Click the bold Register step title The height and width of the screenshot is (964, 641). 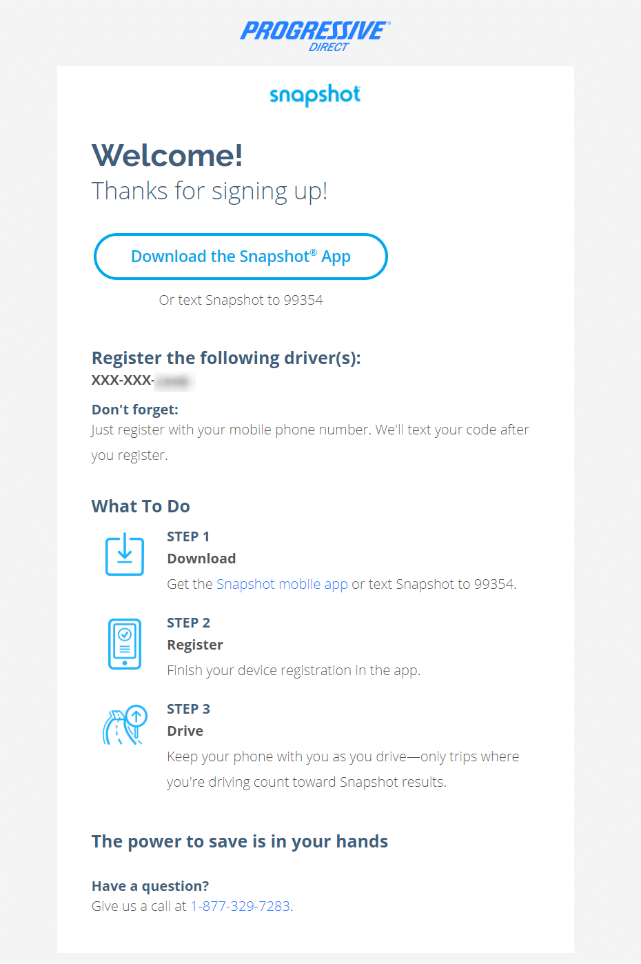195,645
